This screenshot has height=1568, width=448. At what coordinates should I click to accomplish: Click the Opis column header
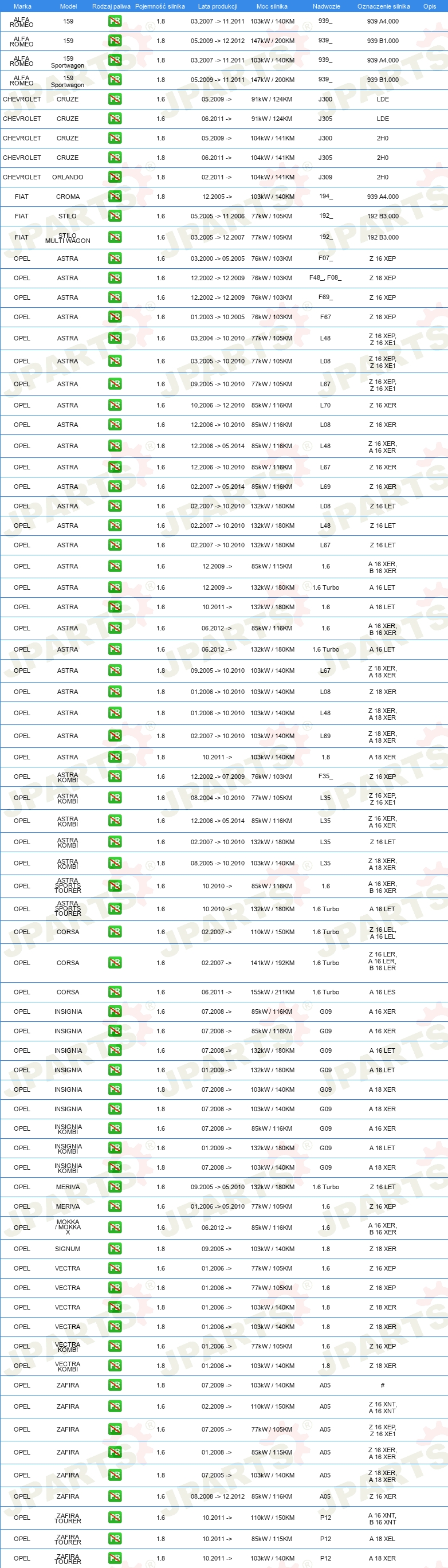click(x=430, y=6)
